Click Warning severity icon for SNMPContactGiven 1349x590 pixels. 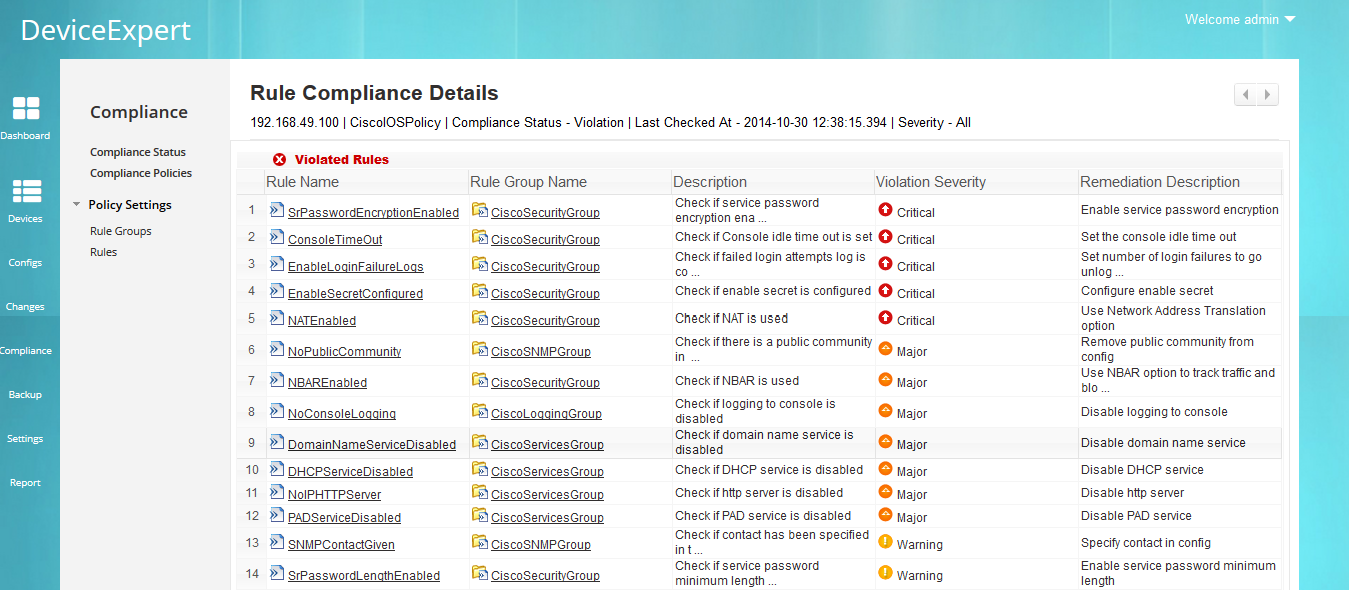(885, 542)
